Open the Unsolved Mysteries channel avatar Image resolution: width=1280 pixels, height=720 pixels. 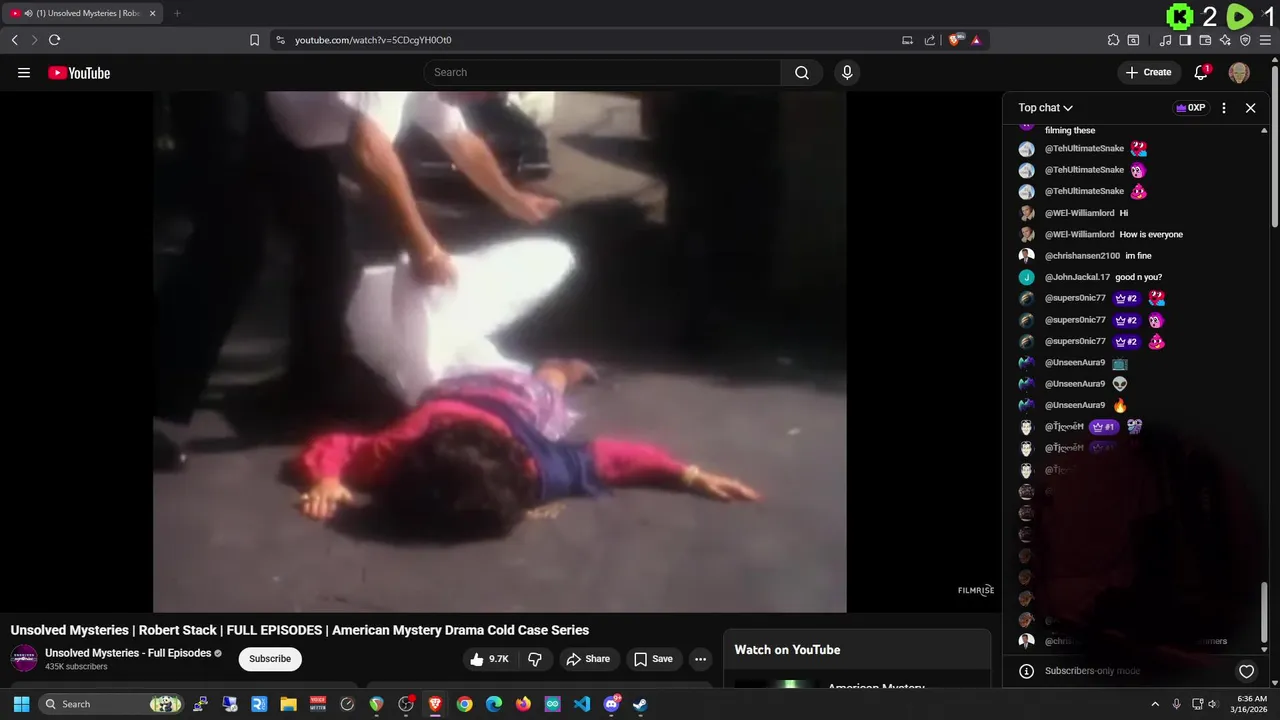[x=24, y=658]
